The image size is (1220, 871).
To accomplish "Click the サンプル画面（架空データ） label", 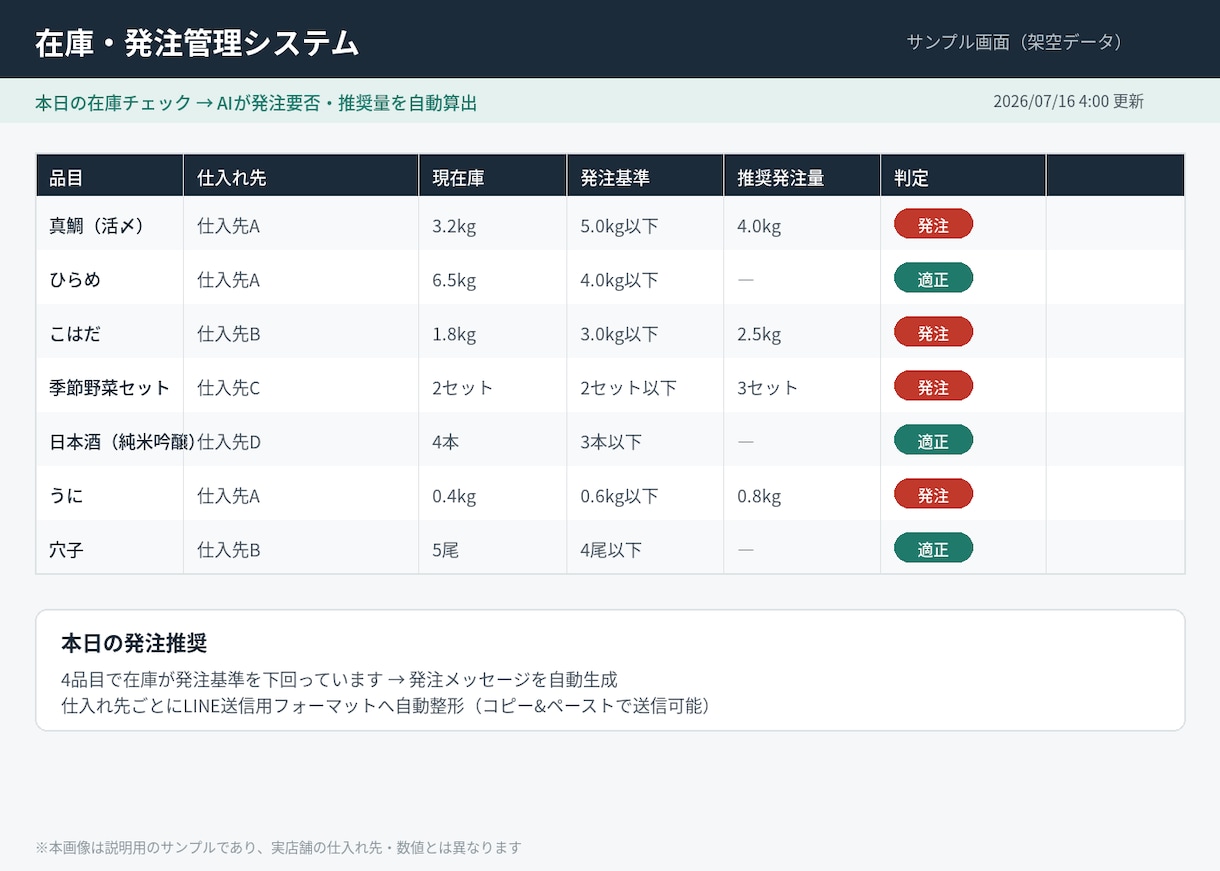I will tap(1018, 42).
